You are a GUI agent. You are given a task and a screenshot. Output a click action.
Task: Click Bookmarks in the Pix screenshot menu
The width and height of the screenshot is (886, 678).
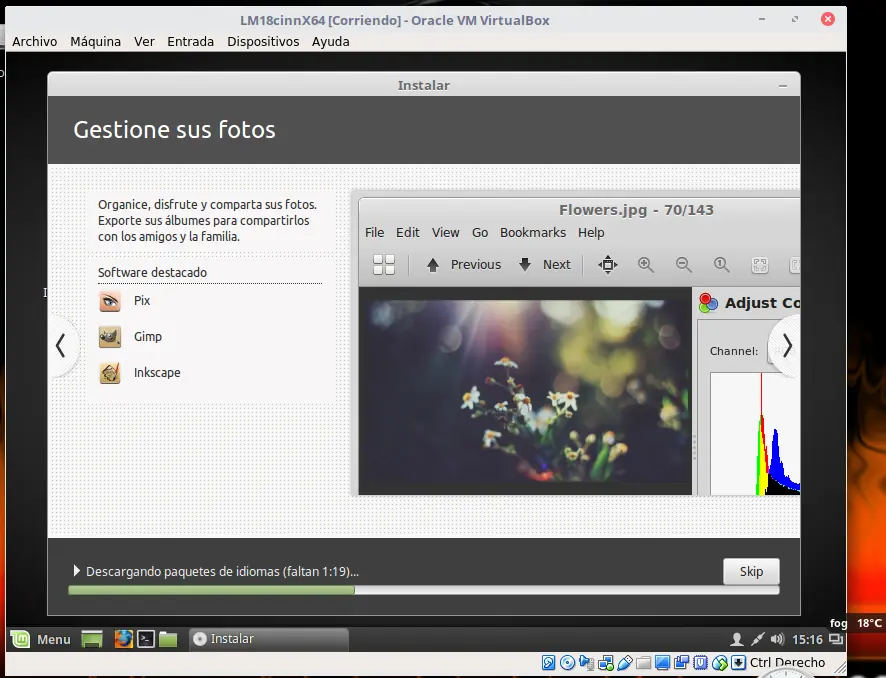click(x=533, y=233)
